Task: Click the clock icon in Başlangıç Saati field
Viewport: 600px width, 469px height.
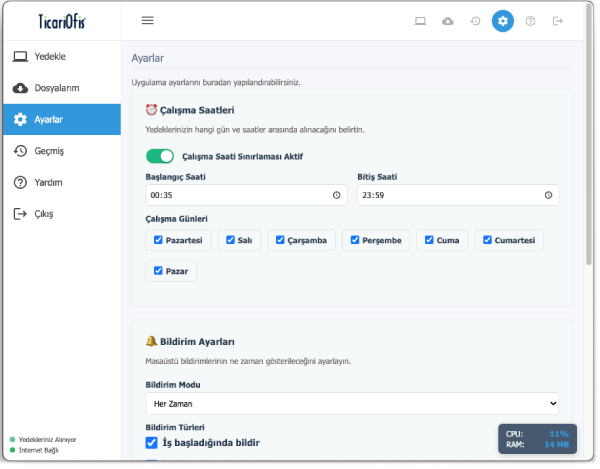Action: pyautogui.click(x=336, y=196)
